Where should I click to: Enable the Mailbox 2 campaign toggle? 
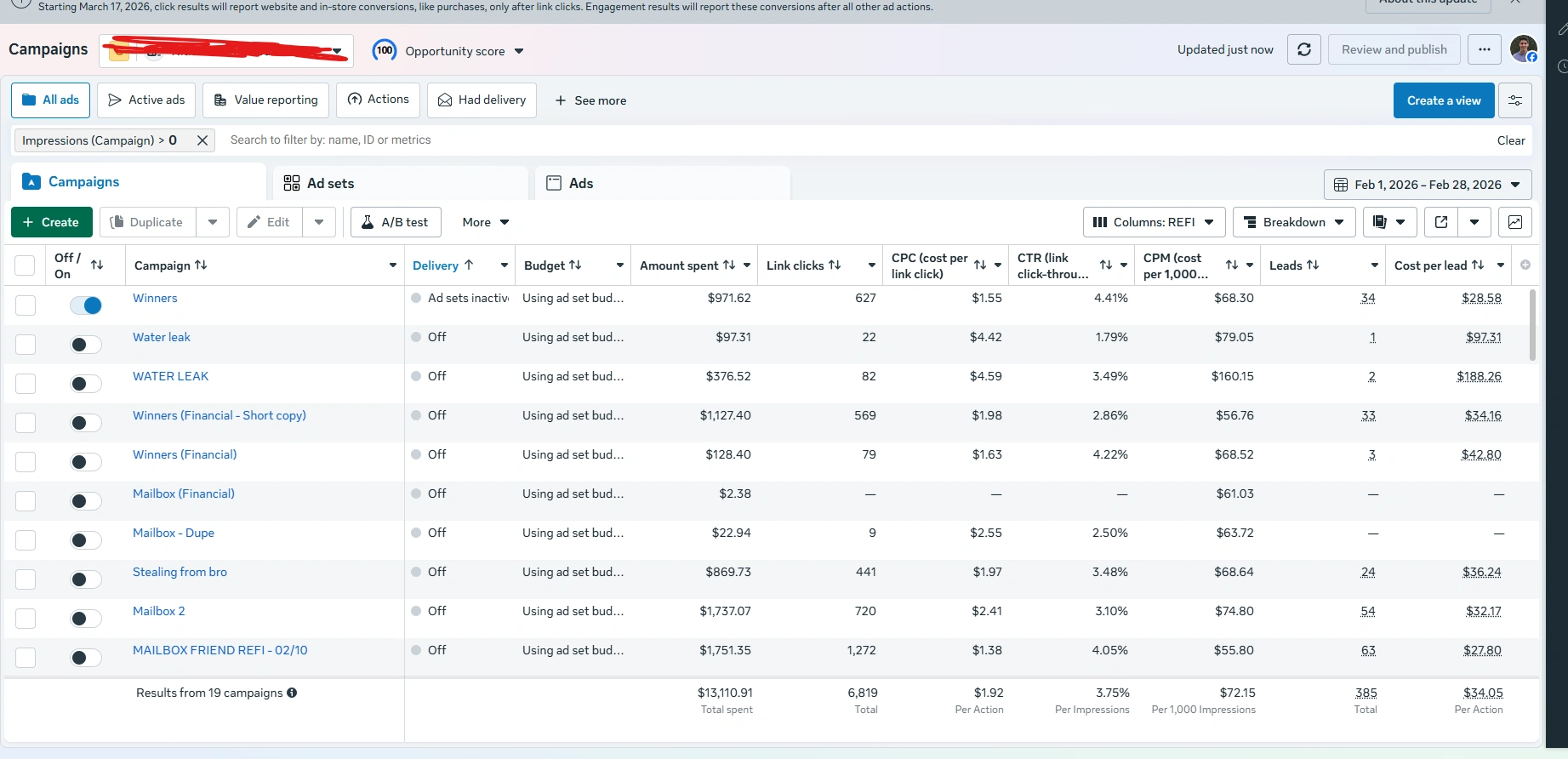[86, 619]
